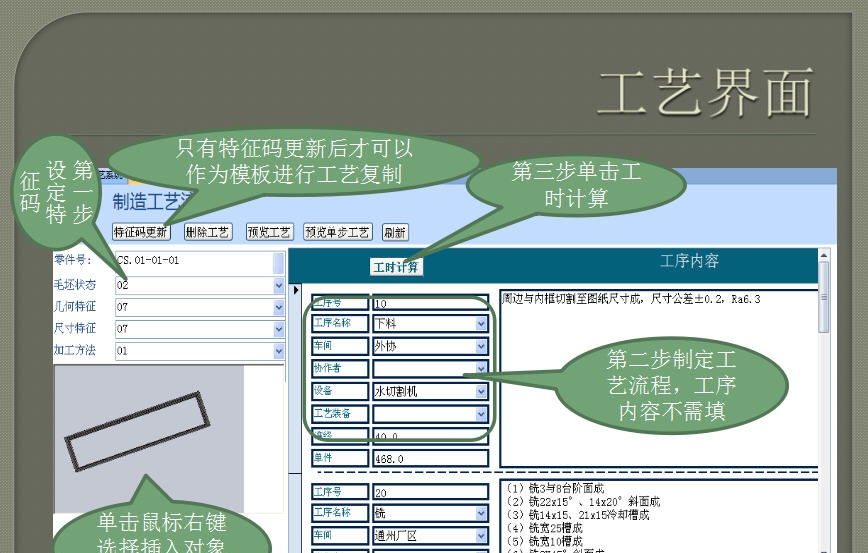Expand 工序名称 dropdown showing 下料
The height and width of the screenshot is (553, 868).
click(x=481, y=324)
